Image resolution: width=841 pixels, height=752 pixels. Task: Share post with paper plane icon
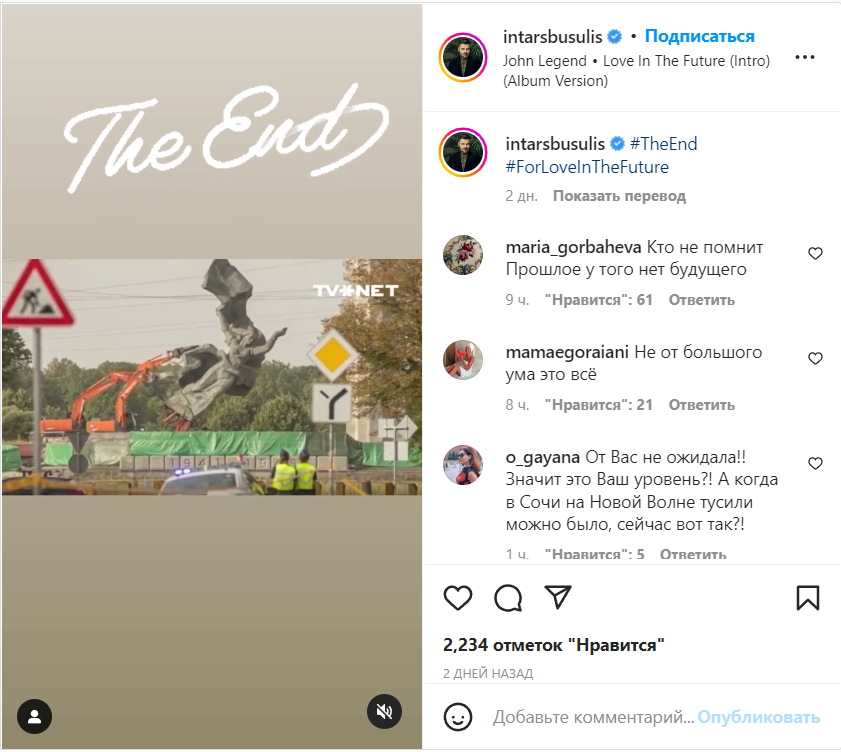point(558,596)
